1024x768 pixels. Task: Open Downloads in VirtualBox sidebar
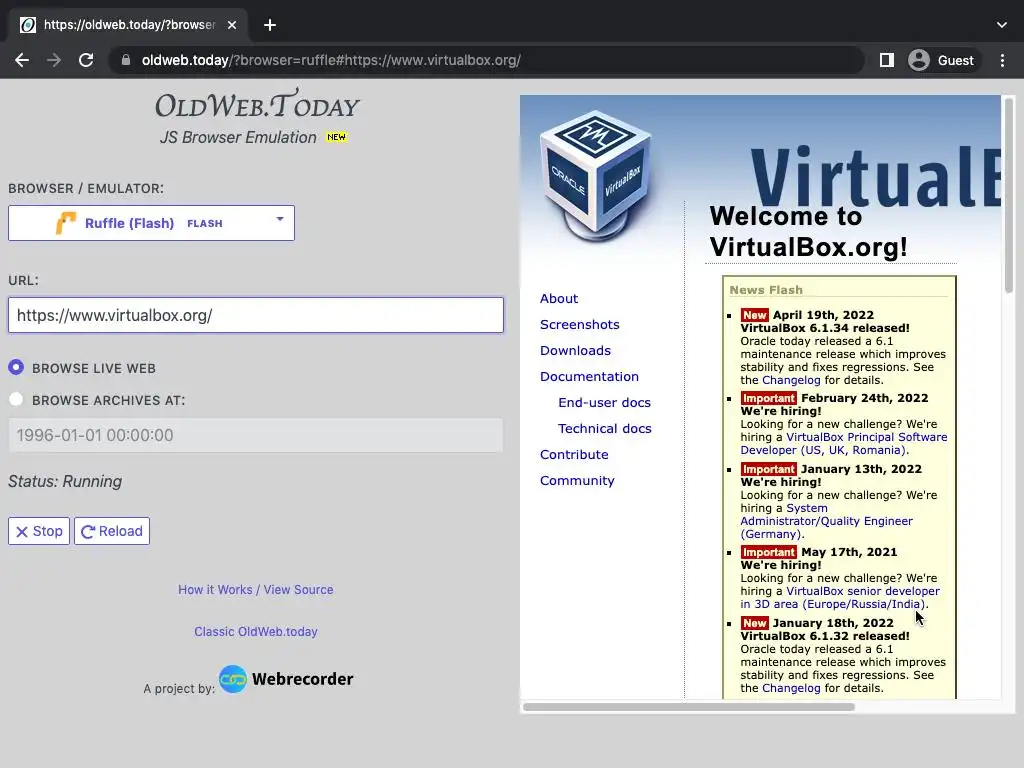tap(575, 351)
